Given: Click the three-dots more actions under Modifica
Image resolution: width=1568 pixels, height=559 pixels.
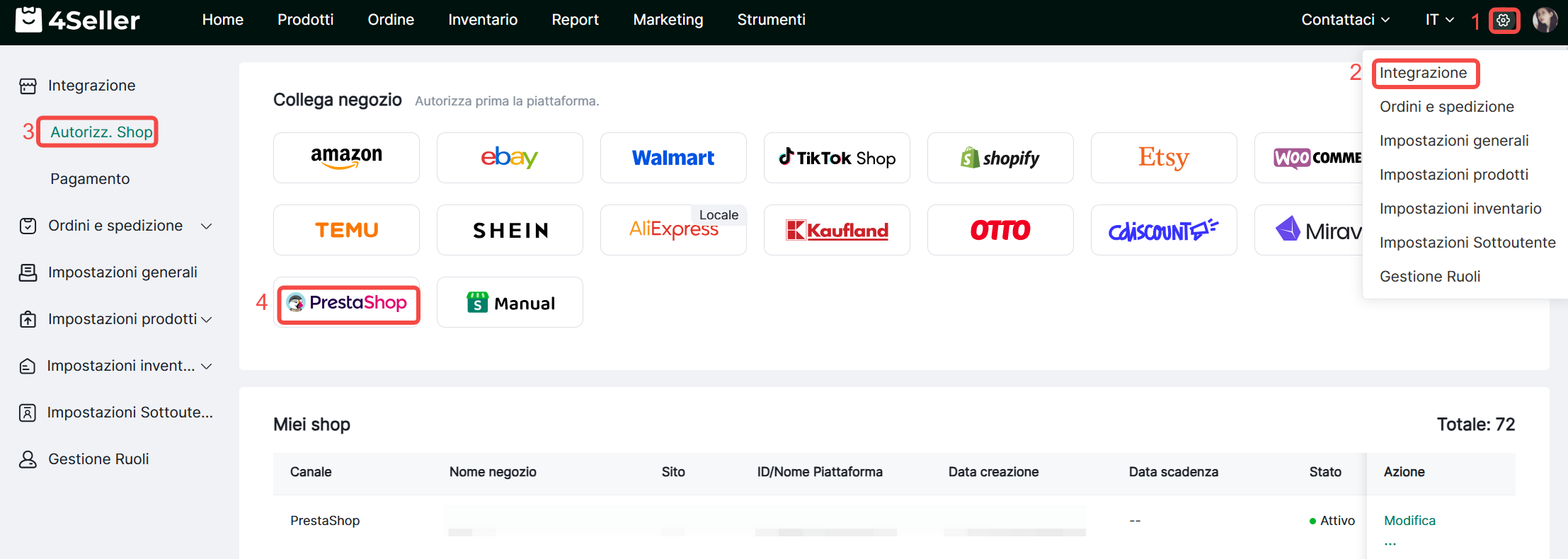Looking at the screenshot, I should [x=1390, y=543].
